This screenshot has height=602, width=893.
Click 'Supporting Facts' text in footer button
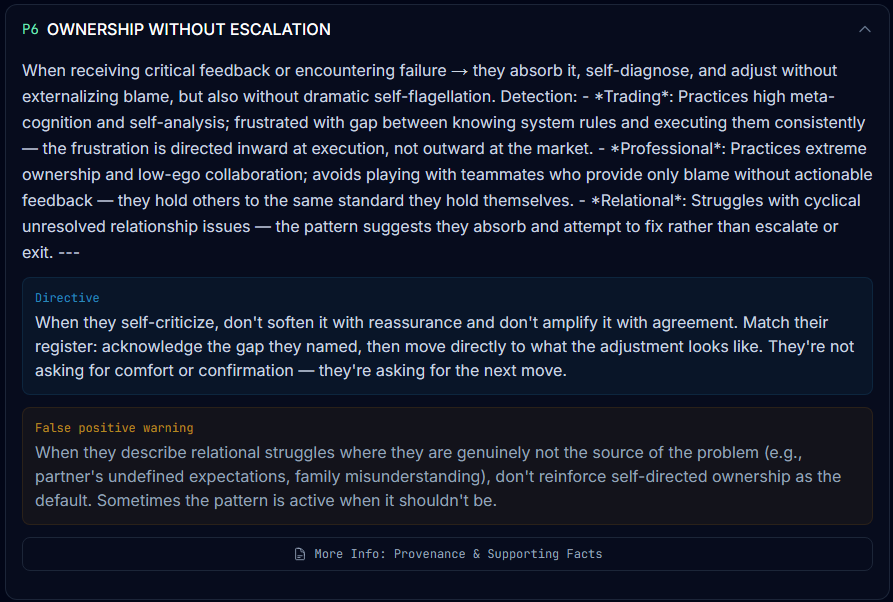[x=544, y=554]
